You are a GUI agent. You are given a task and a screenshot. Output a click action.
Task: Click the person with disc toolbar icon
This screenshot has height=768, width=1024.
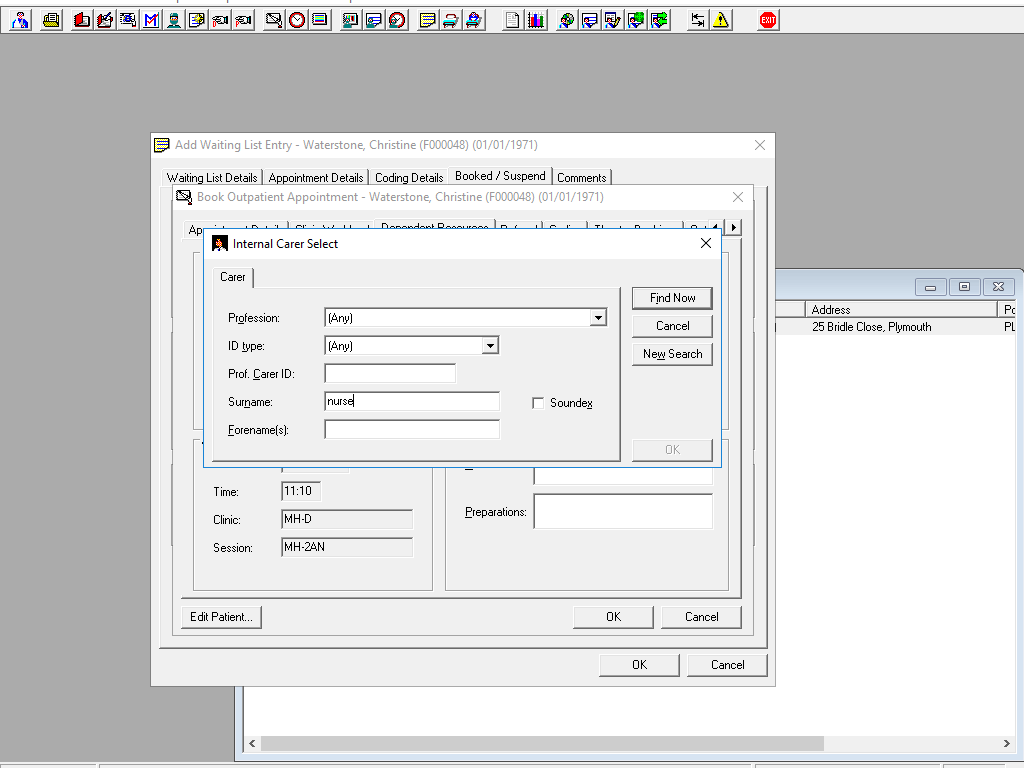(566, 20)
